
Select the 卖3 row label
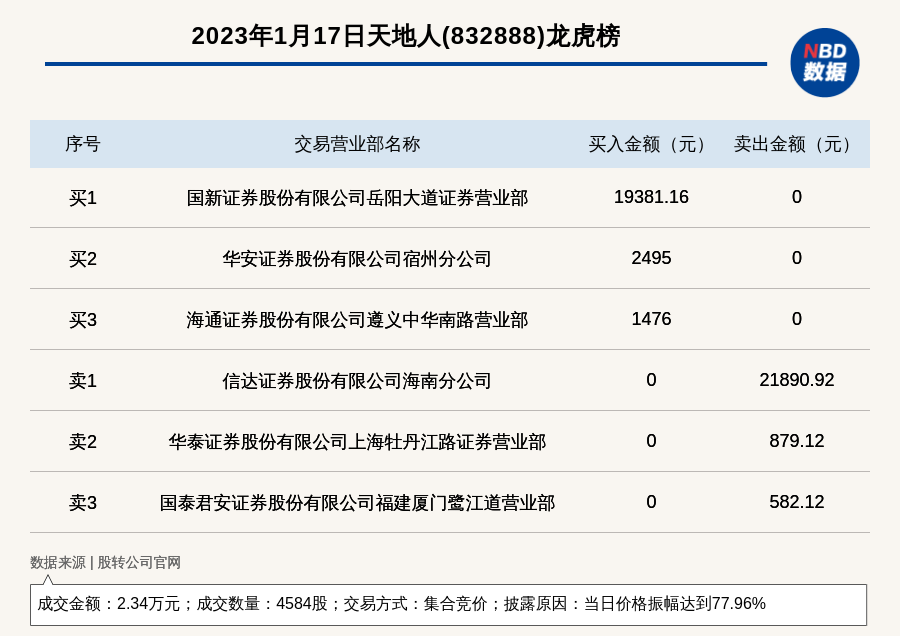(x=83, y=503)
